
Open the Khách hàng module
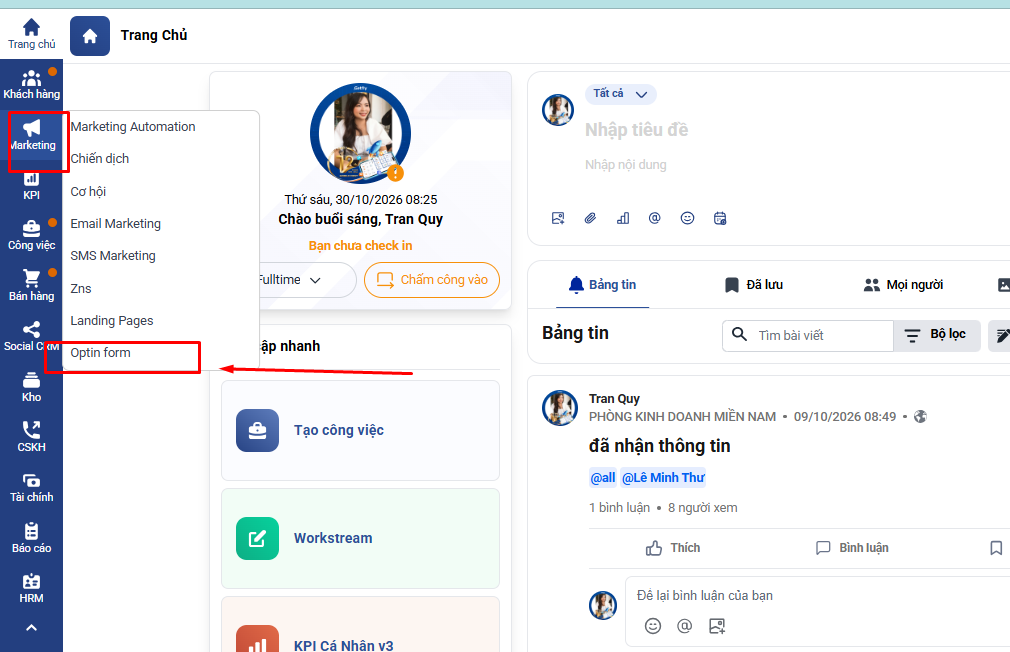pyautogui.click(x=31, y=85)
